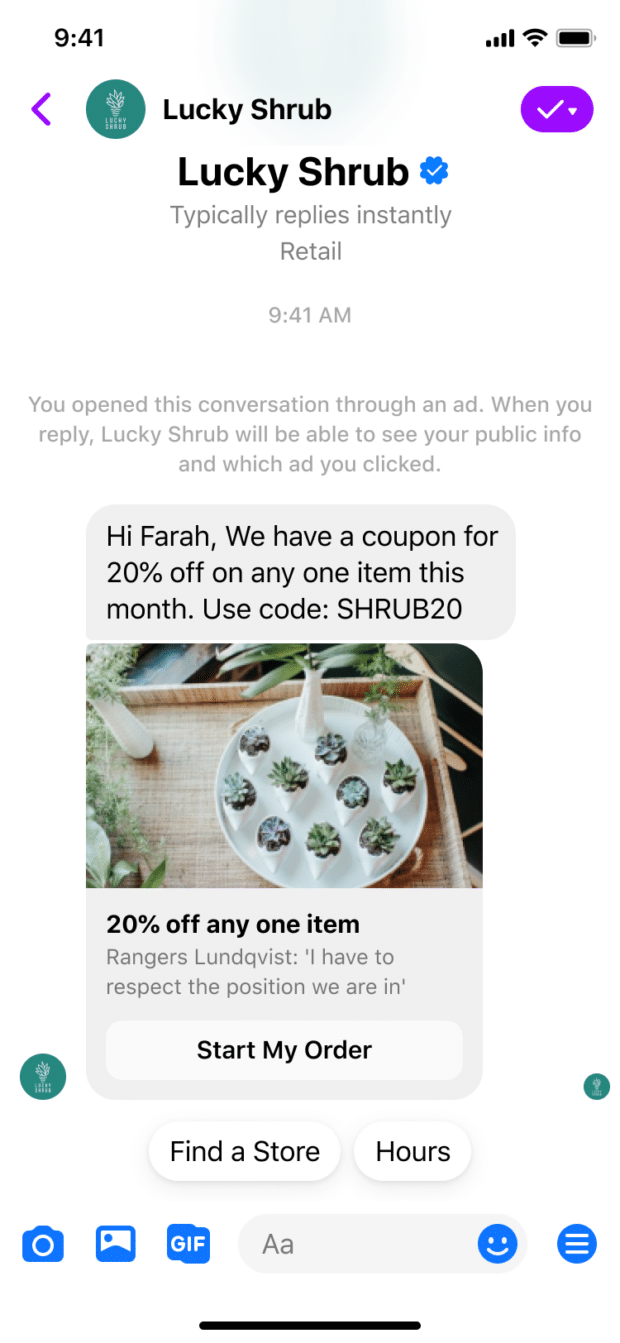The height and width of the screenshot is (1343, 620).
Task: Select the Hours quick reply
Action: (x=412, y=1151)
